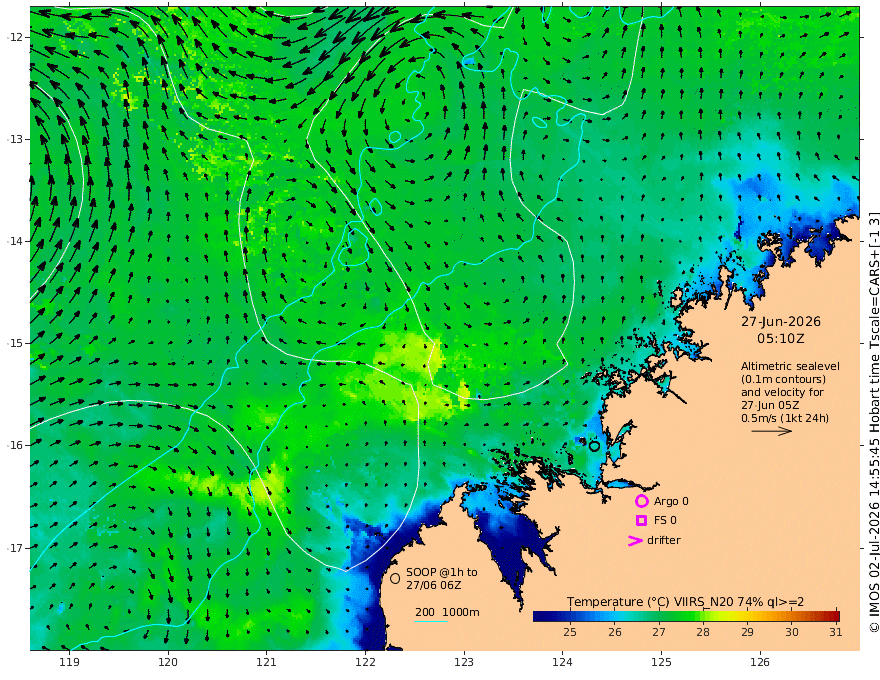This screenshot has width=880, height=680.
Task: Click the 'SOOP @1h to' label
Action: 442,572
